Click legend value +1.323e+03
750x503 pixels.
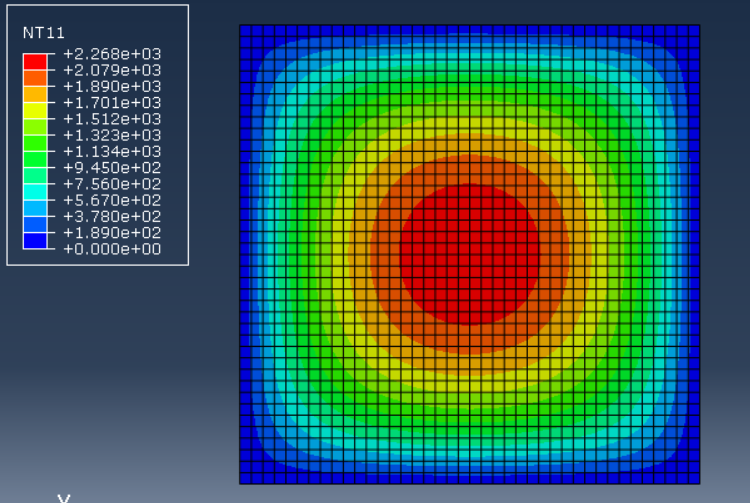click(x=112, y=135)
